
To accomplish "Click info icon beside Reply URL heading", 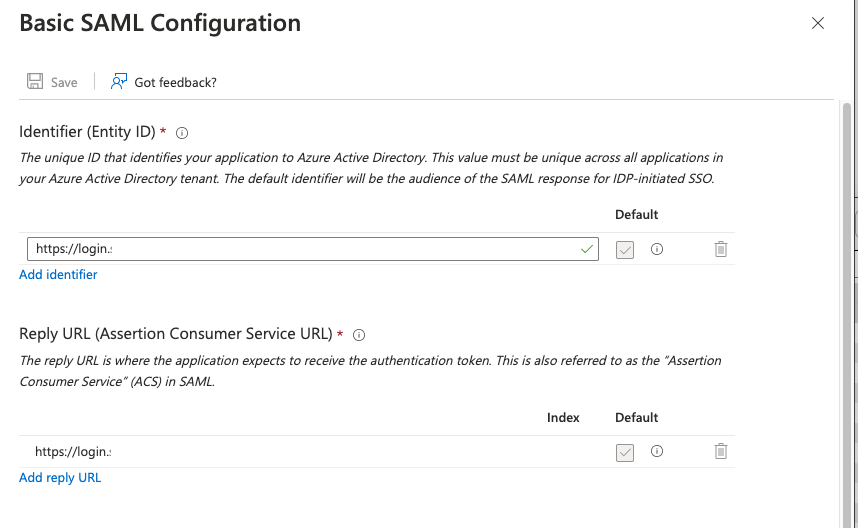I will click(359, 335).
